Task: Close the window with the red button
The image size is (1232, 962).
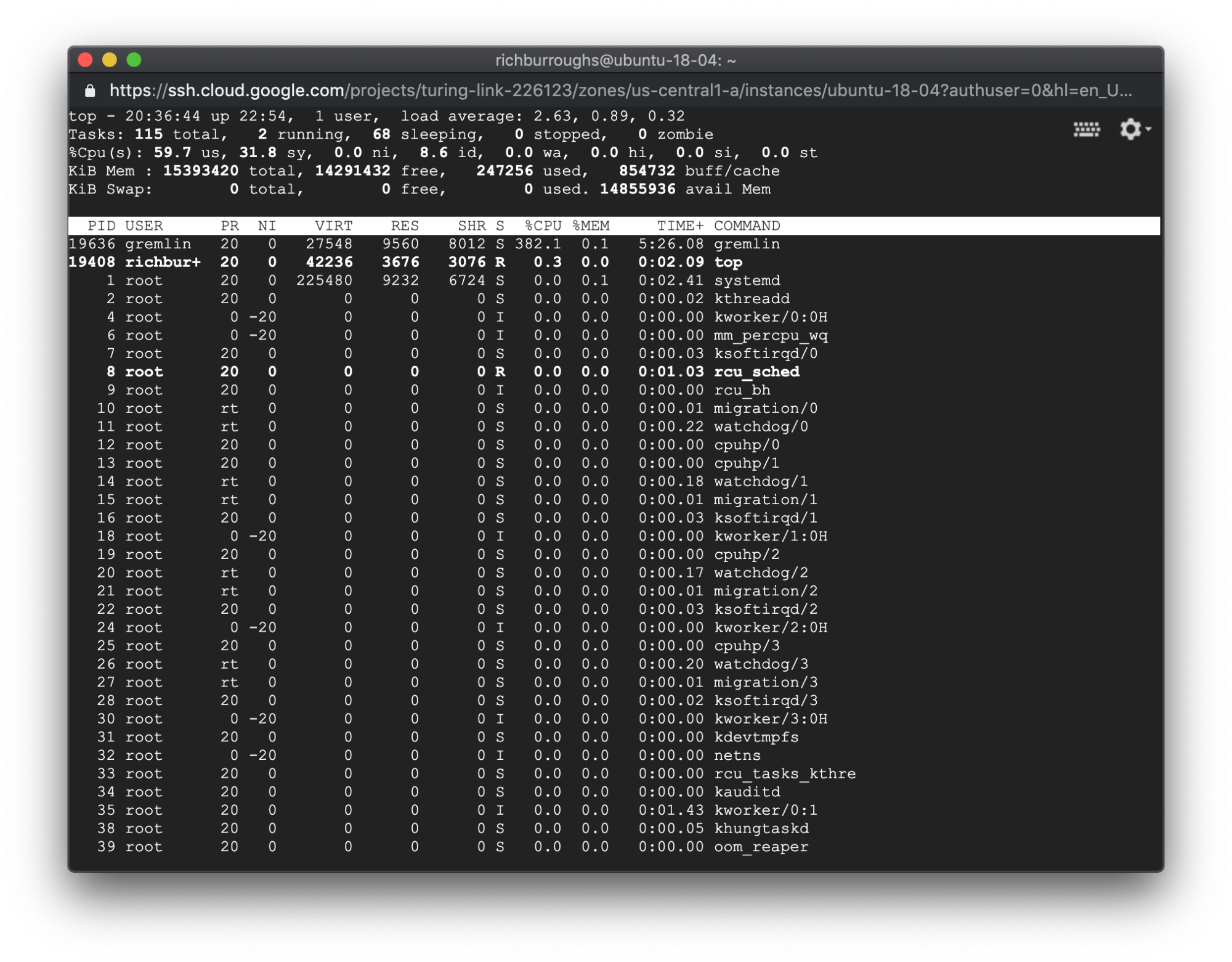Action: pyautogui.click(x=86, y=60)
